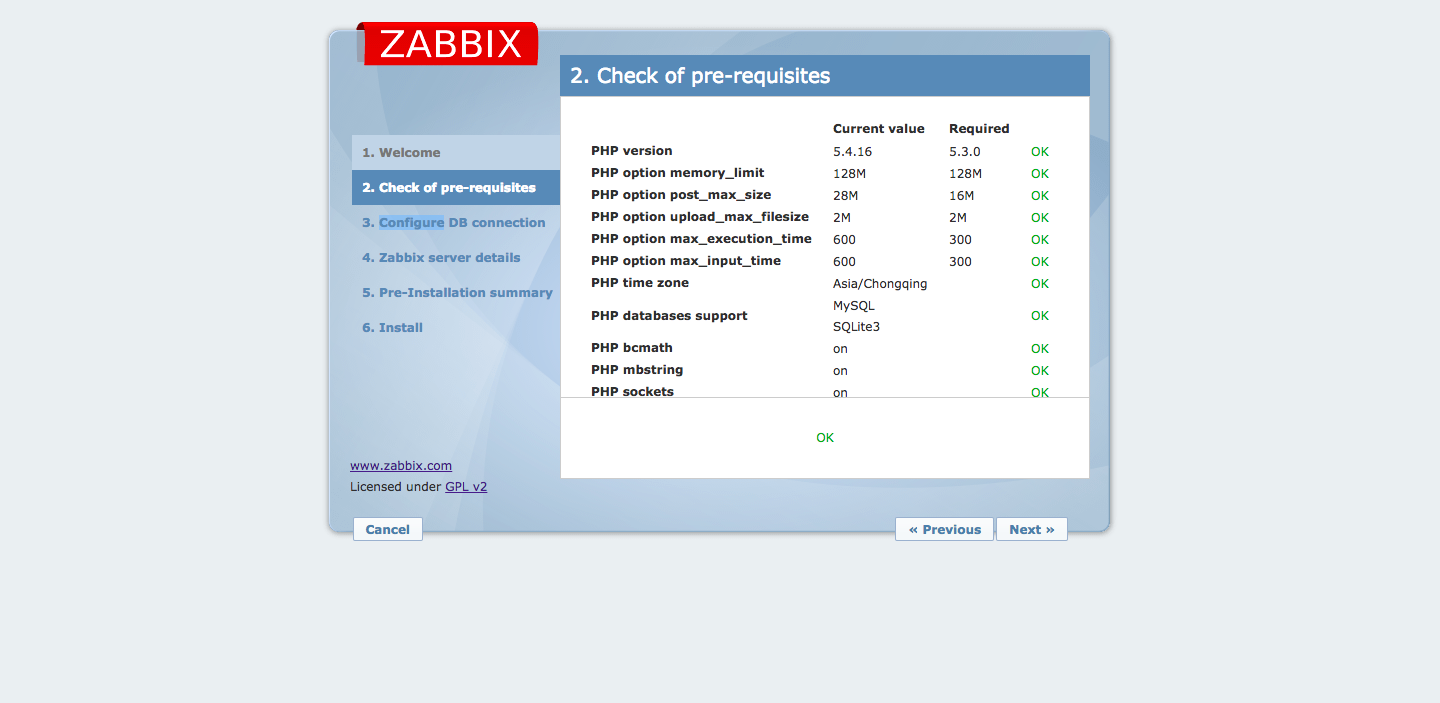Click the ZABBIX logo
The image size is (1440, 703).
(447, 44)
